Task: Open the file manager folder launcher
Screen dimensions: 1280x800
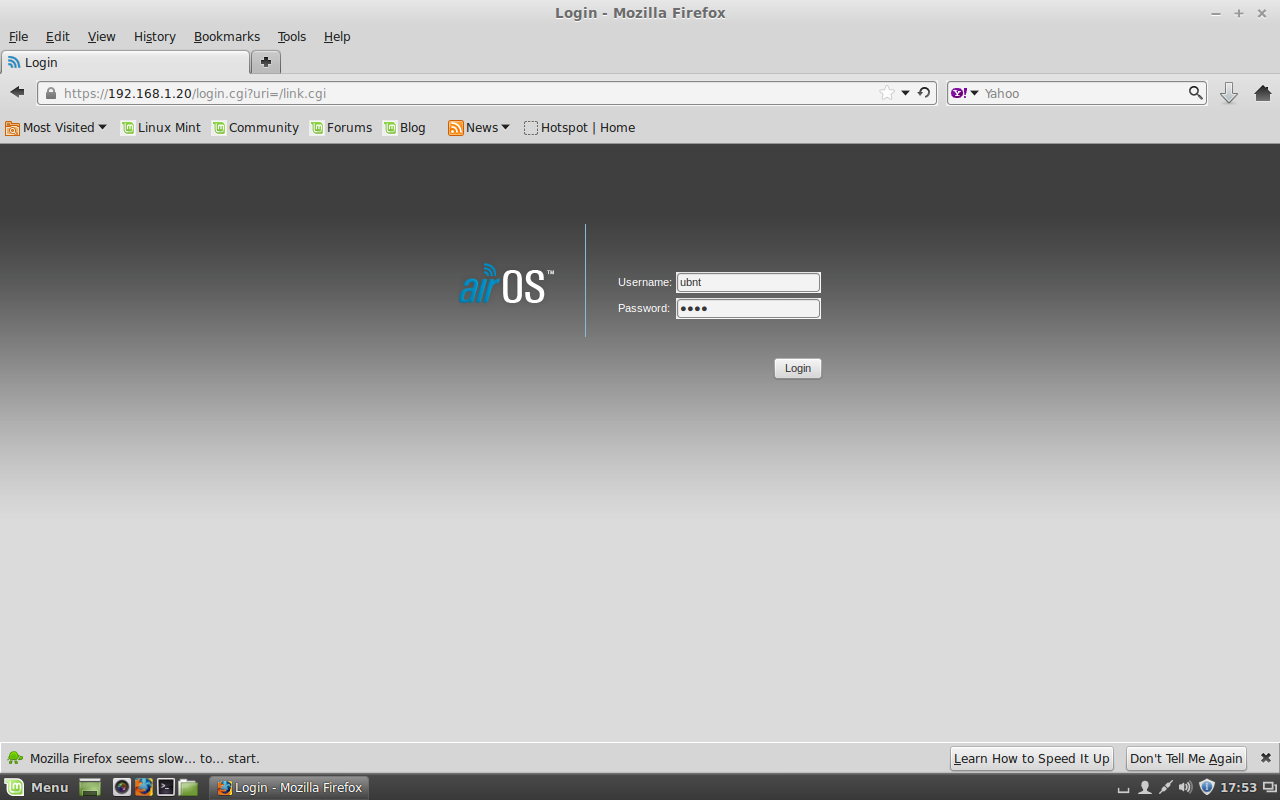Action: point(188,787)
